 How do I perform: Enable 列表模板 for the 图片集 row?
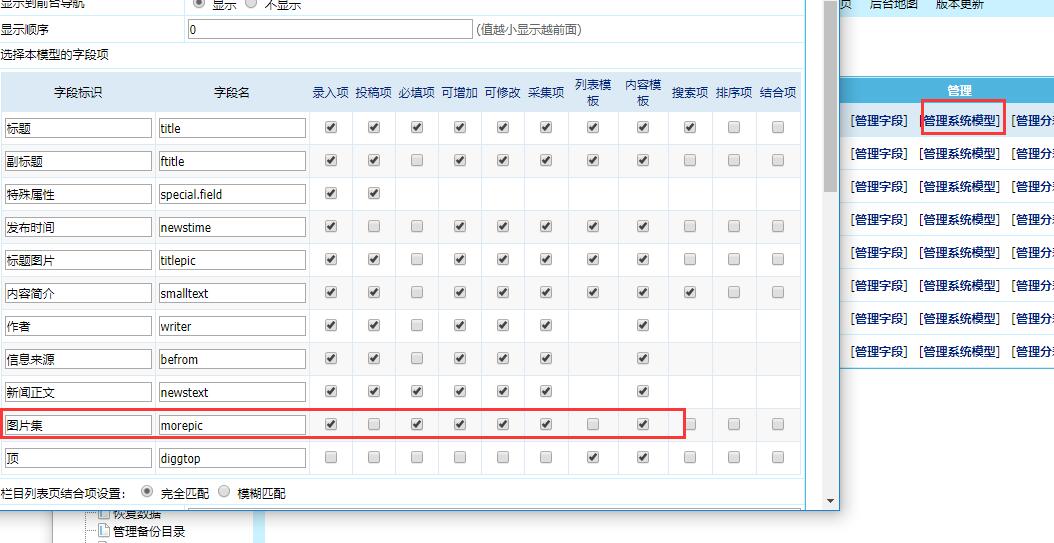point(593,425)
